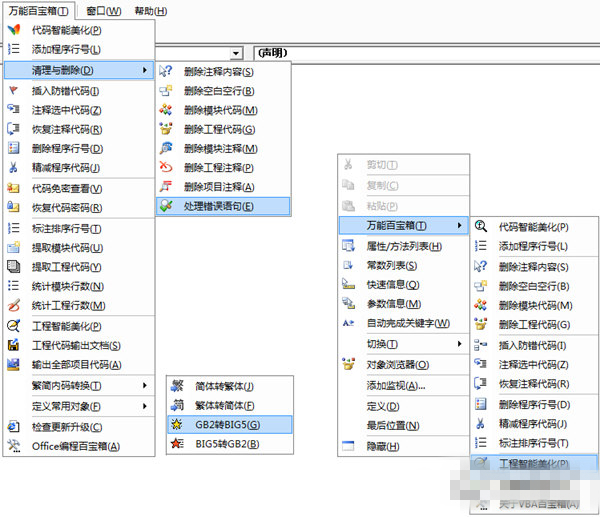
Task: Click the 插入防错代码 flag icon in the main menu
Action: pos(14,91)
